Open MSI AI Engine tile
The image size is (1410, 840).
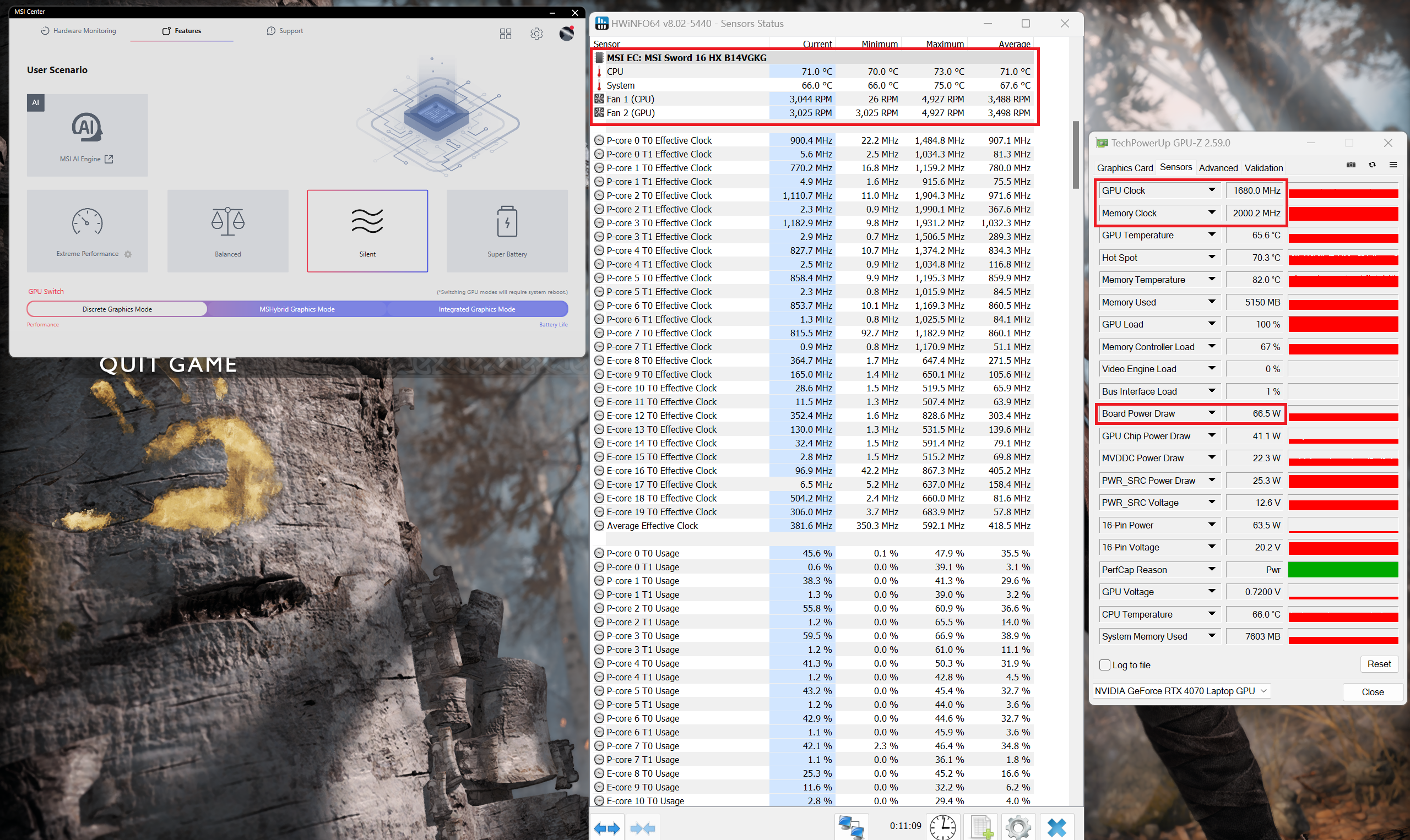[x=87, y=135]
